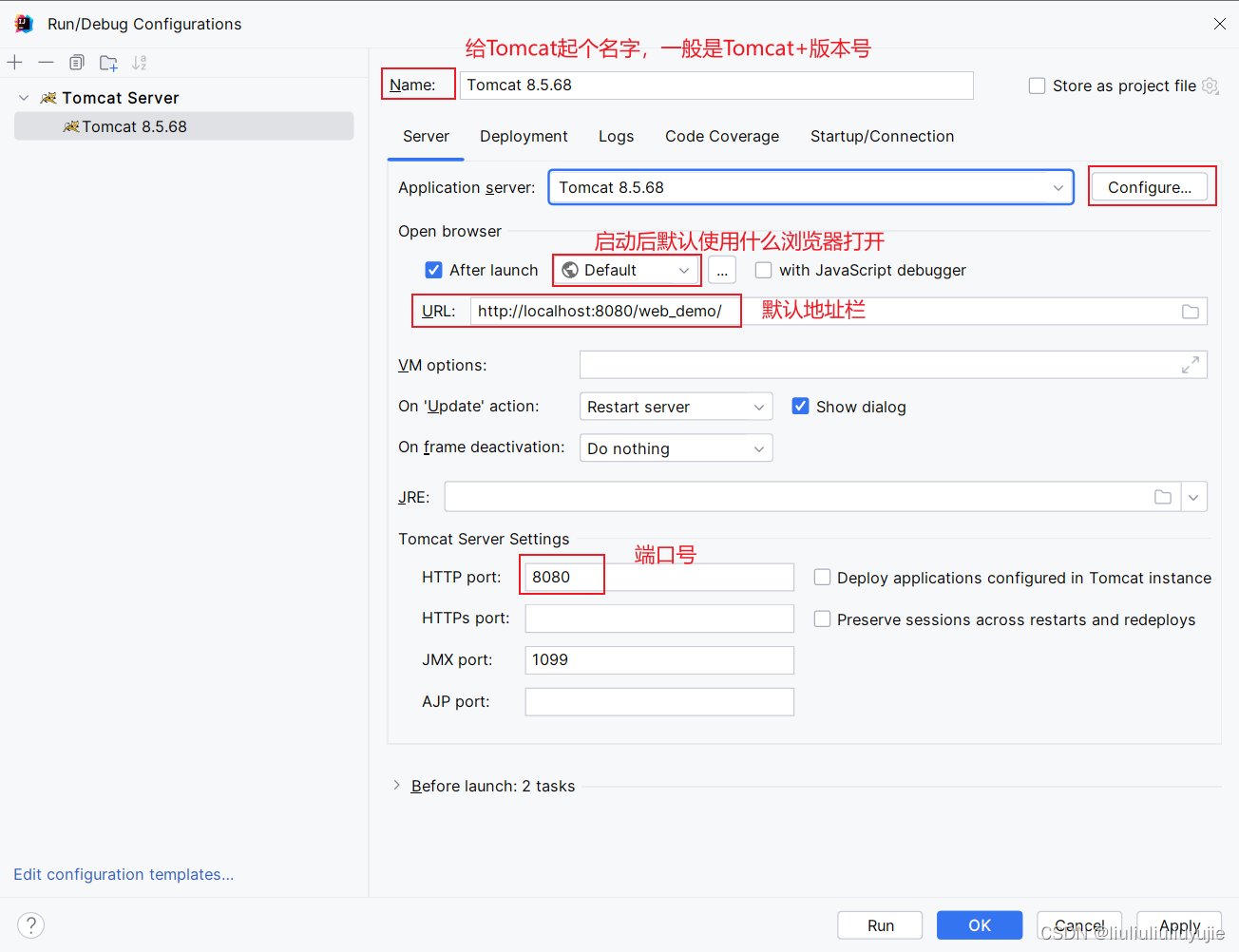Browse folder icon in JRE field

(x=1163, y=497)
